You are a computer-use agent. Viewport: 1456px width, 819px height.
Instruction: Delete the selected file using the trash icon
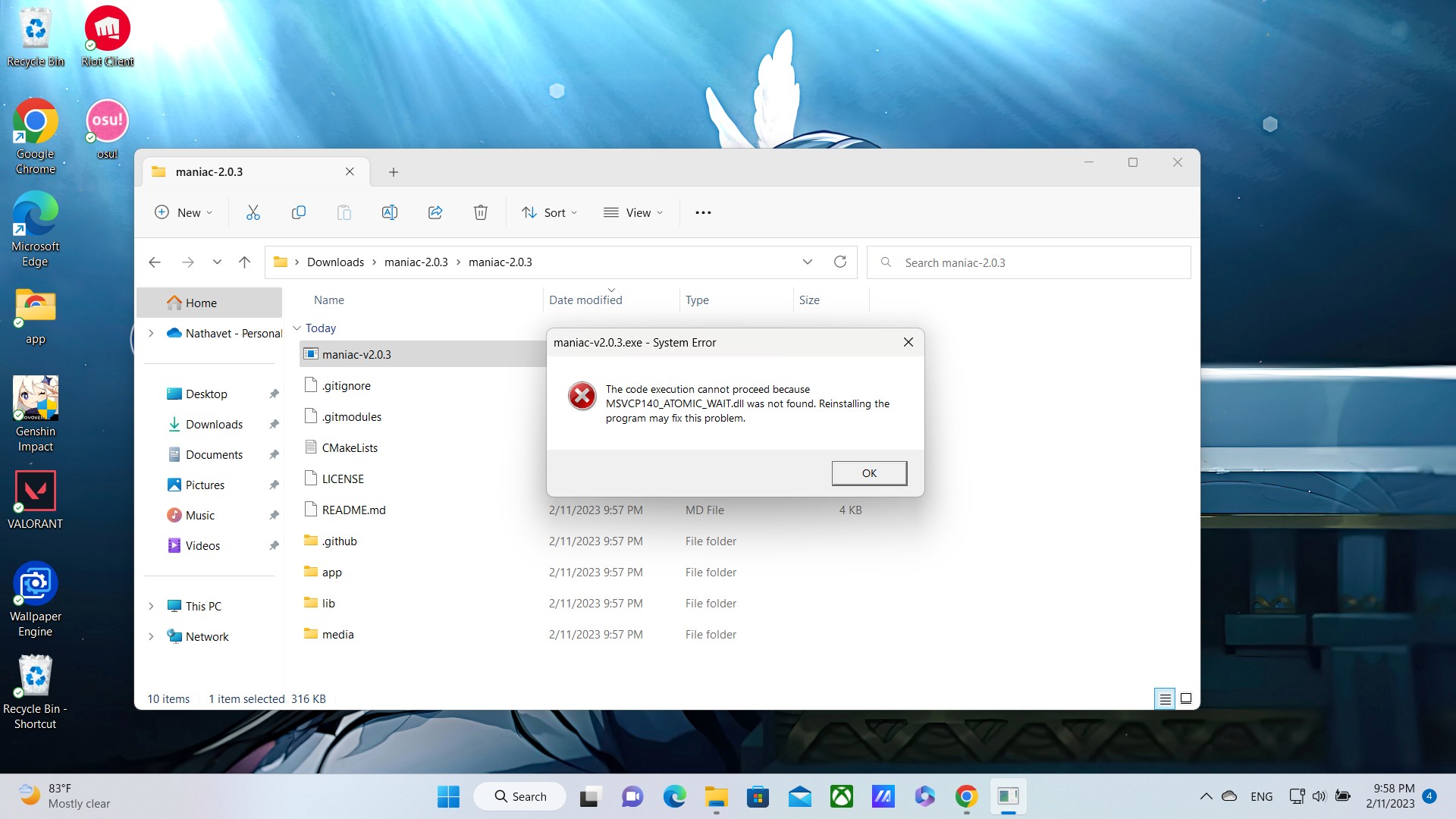click(x=480, y=212)
